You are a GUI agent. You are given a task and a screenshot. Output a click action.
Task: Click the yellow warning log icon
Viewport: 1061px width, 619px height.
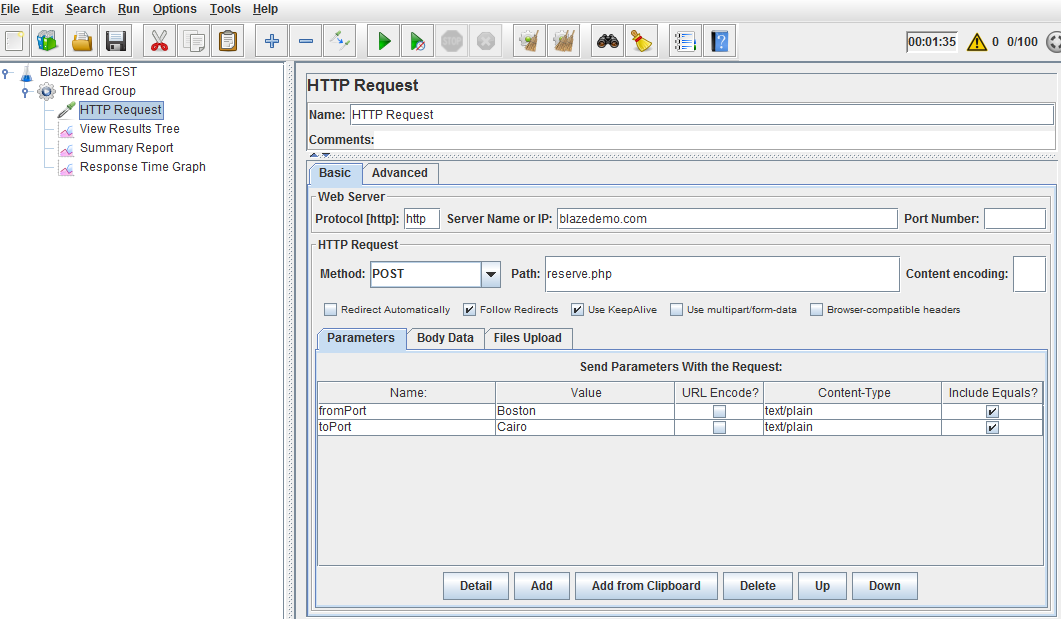point(976,42)
